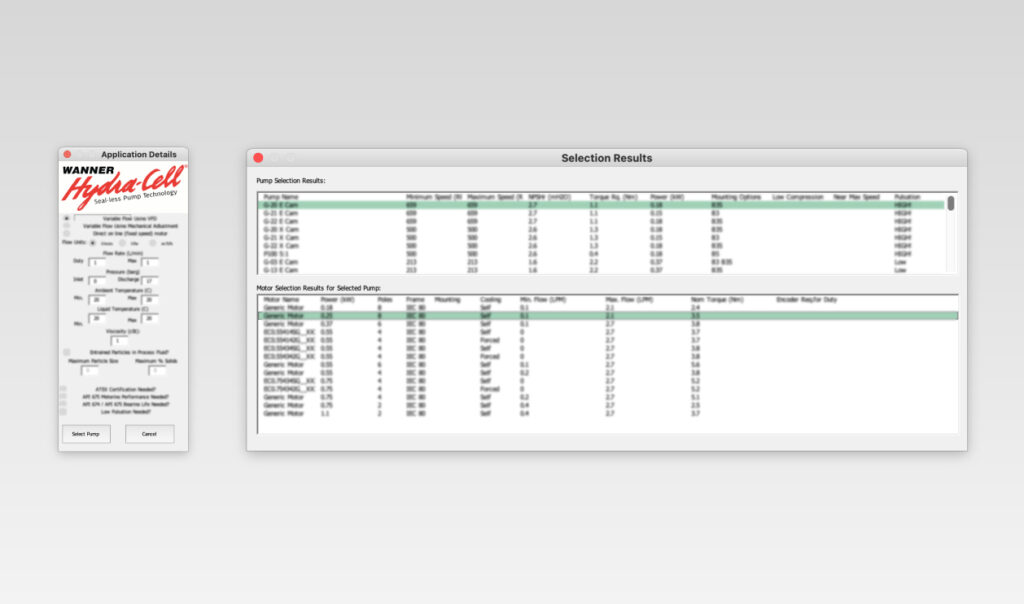Click the pump results table scrollbar
The image size is (1024, 604).
(951, 204)
